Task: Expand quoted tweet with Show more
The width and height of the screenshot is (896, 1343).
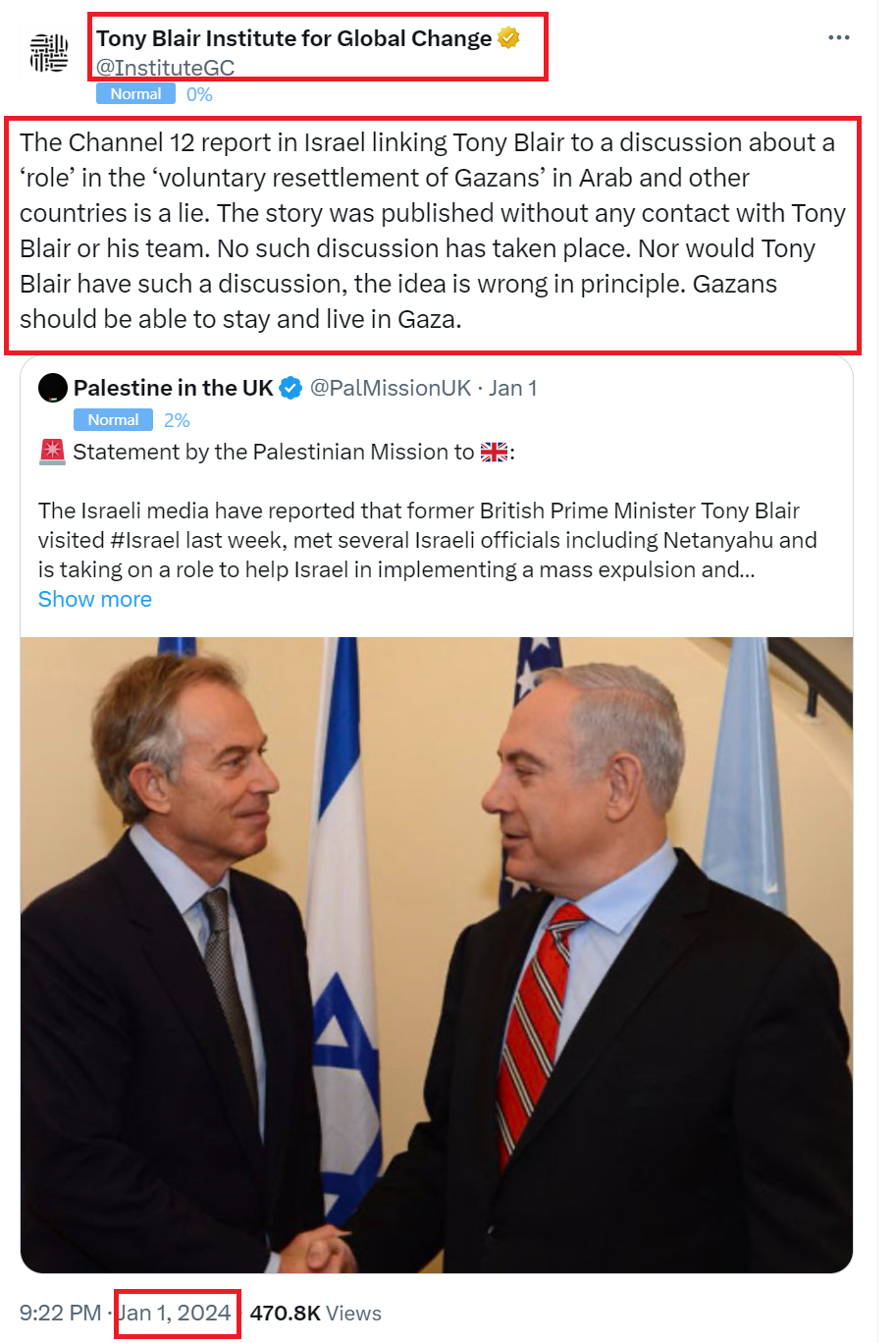Action: pos(94,599)
